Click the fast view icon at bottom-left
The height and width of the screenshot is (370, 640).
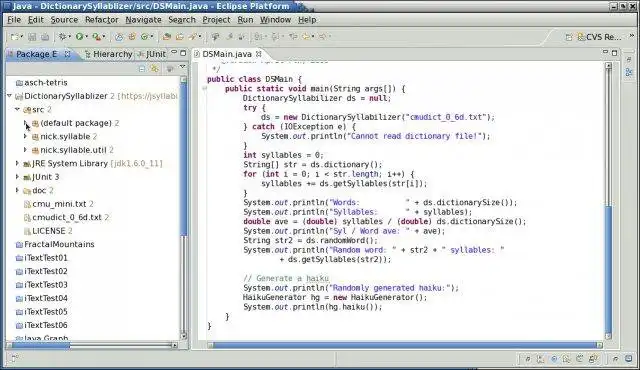pos(14,359)
